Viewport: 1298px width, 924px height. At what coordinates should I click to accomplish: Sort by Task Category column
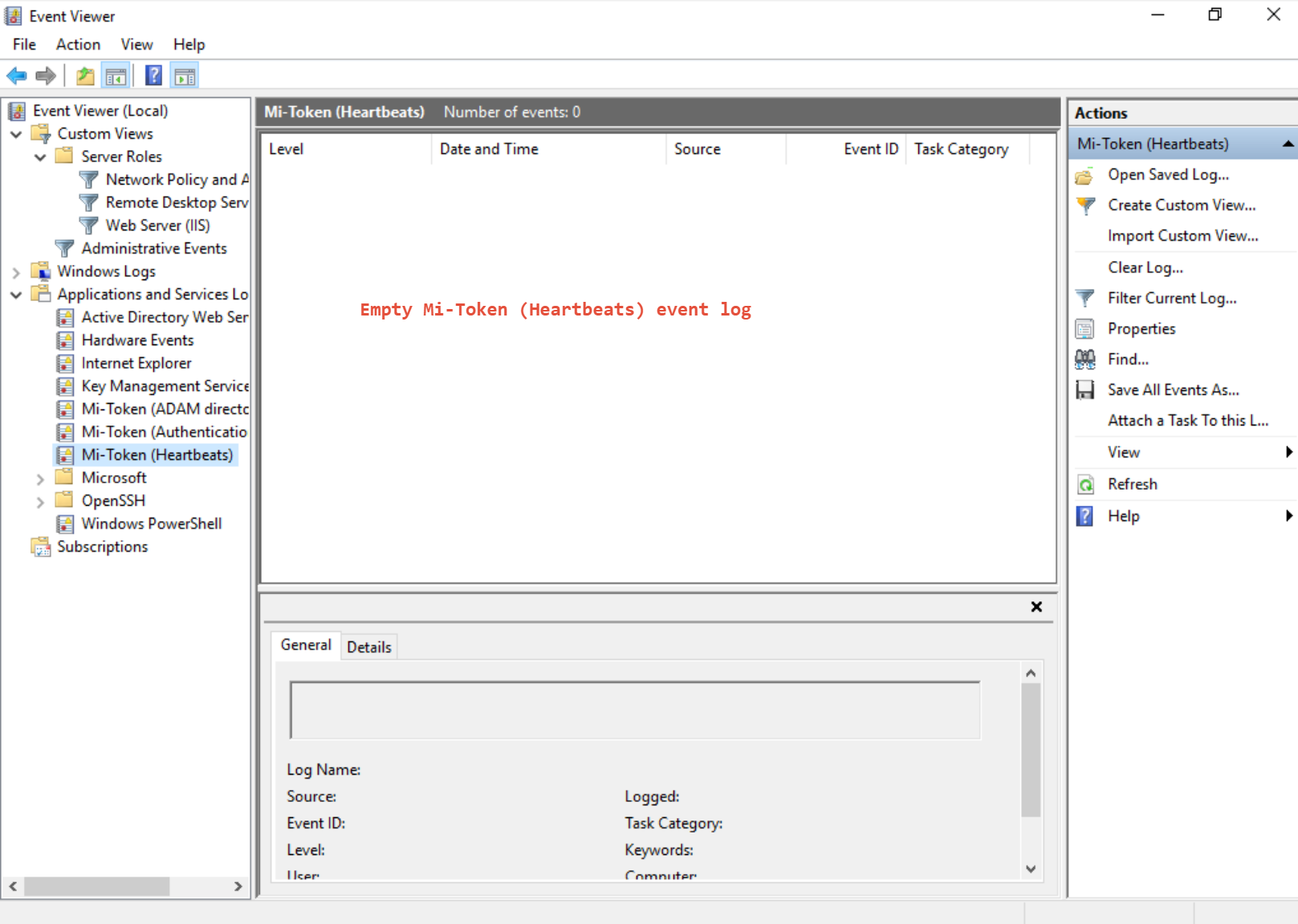967,149
